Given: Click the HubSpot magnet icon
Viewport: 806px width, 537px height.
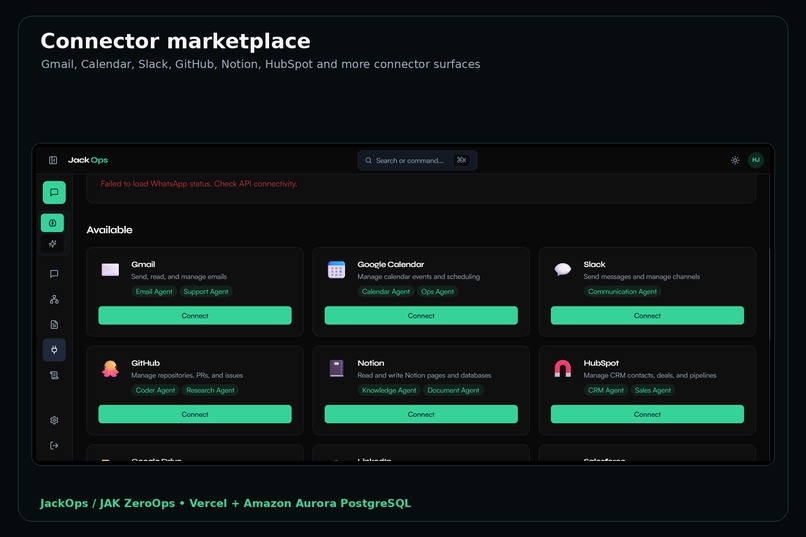Looking at the screenshot, I should [562, 368].
